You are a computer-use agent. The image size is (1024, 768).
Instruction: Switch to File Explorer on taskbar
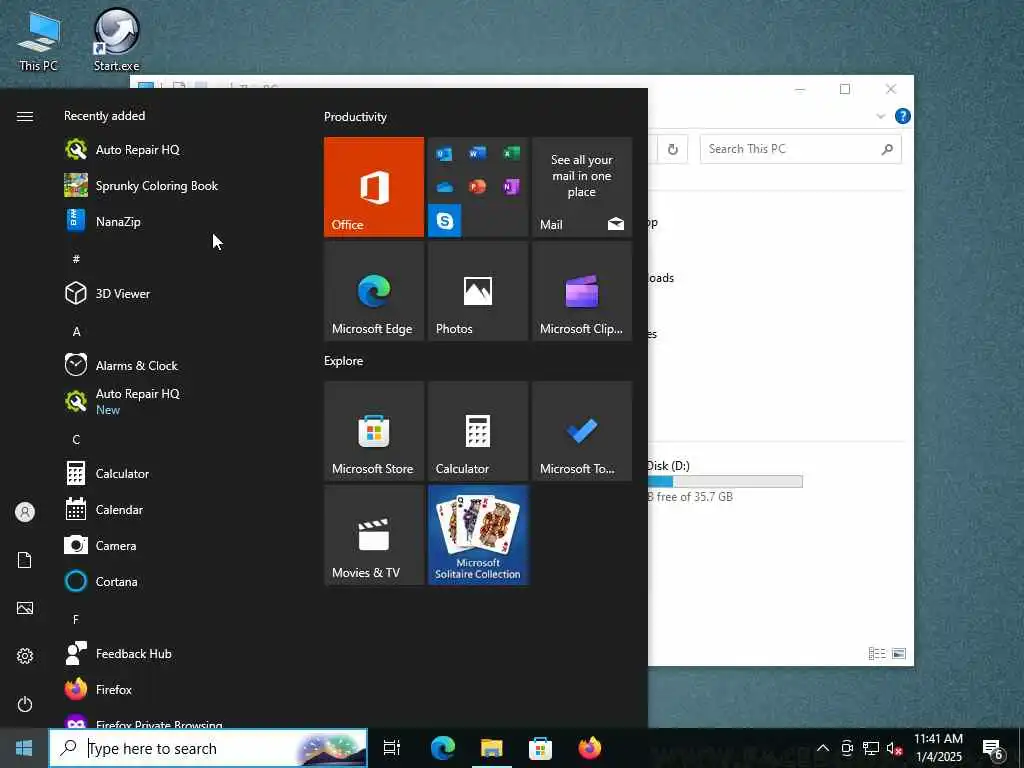[491, 748]
